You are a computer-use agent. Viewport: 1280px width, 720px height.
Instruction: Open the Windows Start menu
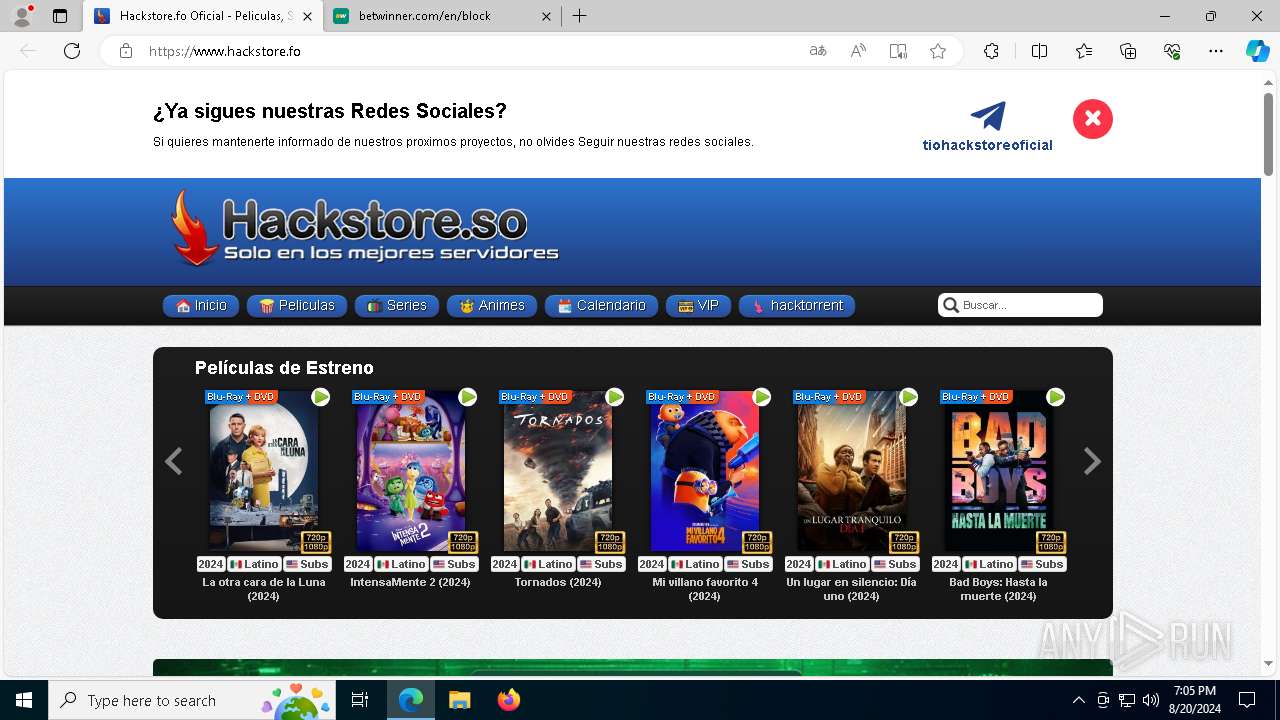[x=24, y=700]
